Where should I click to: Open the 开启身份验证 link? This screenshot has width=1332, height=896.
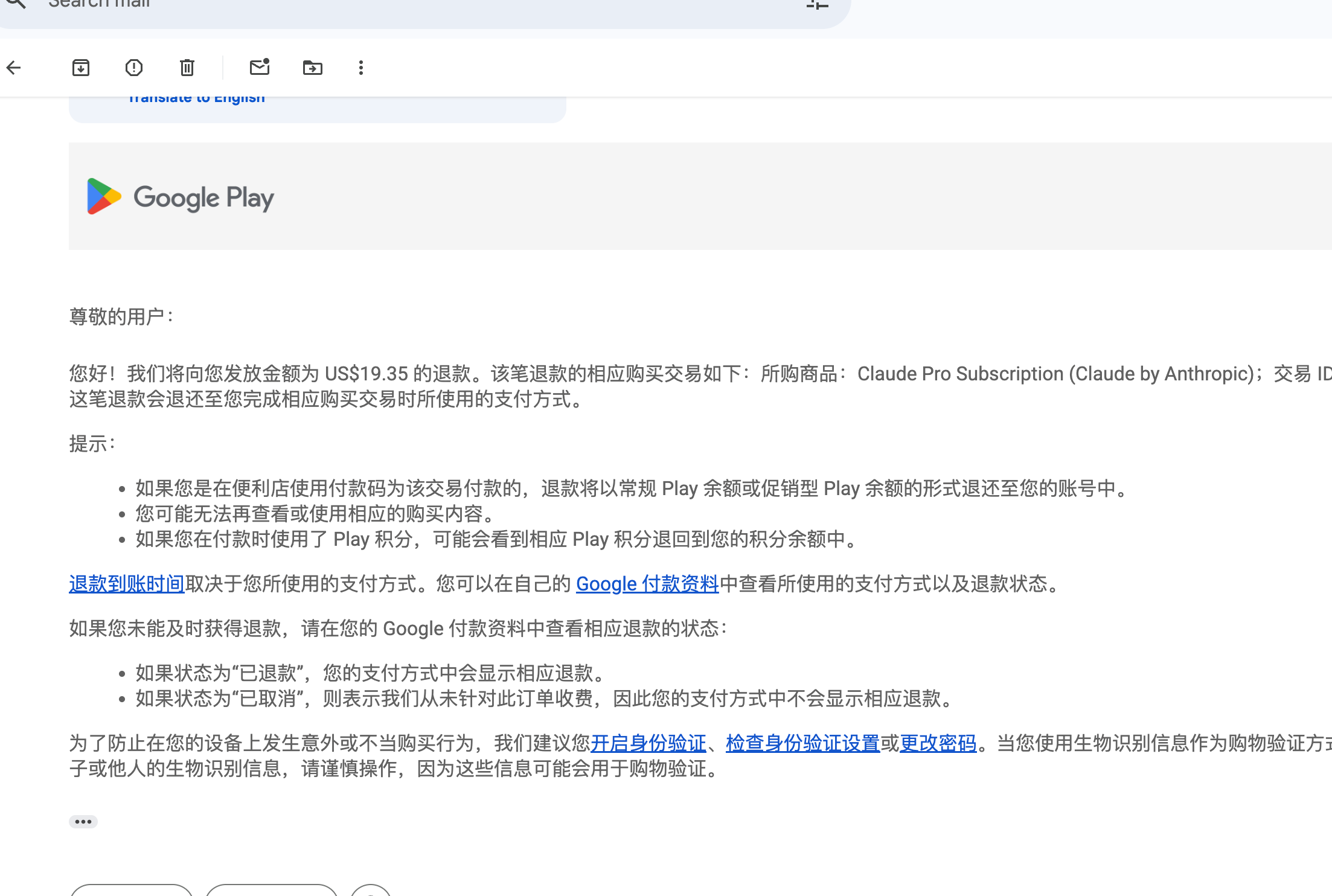coord(648,743)
